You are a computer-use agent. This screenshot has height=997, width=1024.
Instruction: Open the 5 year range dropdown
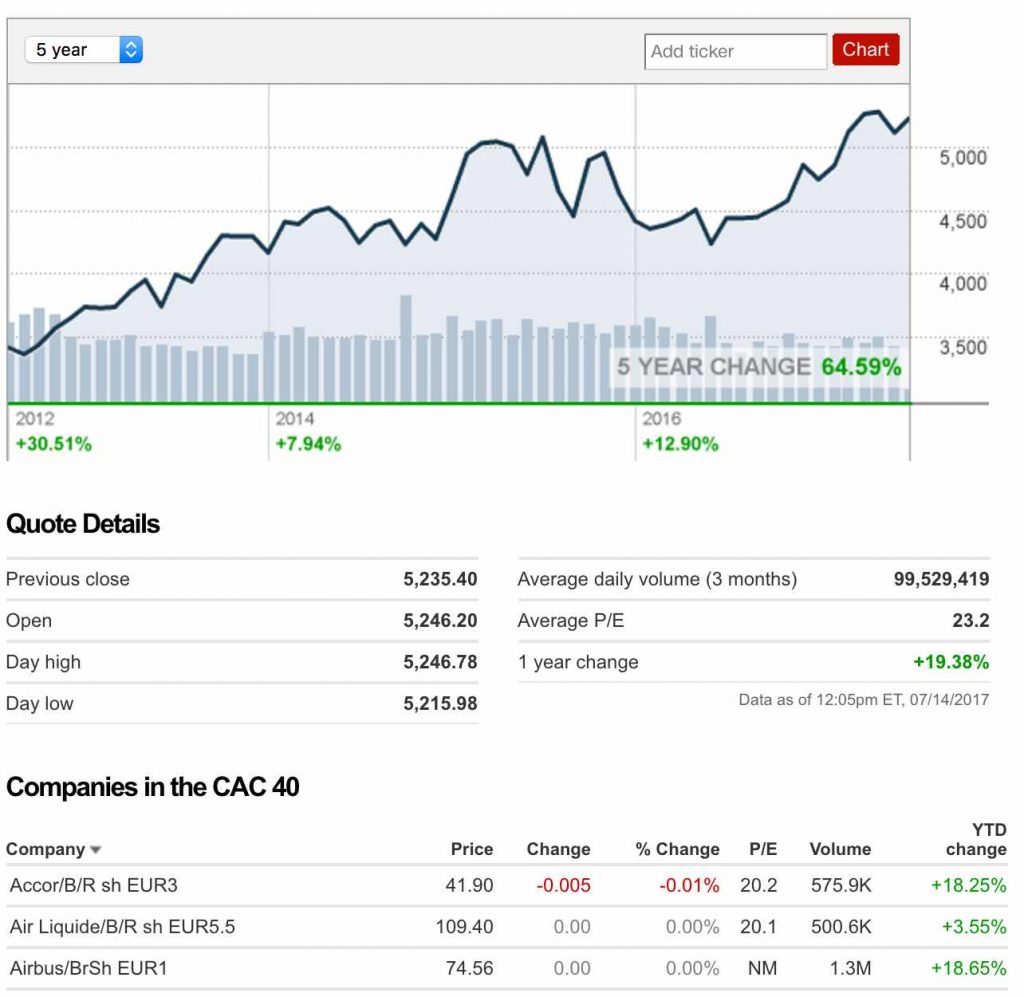pyautogui.click(x=83, y=50)
